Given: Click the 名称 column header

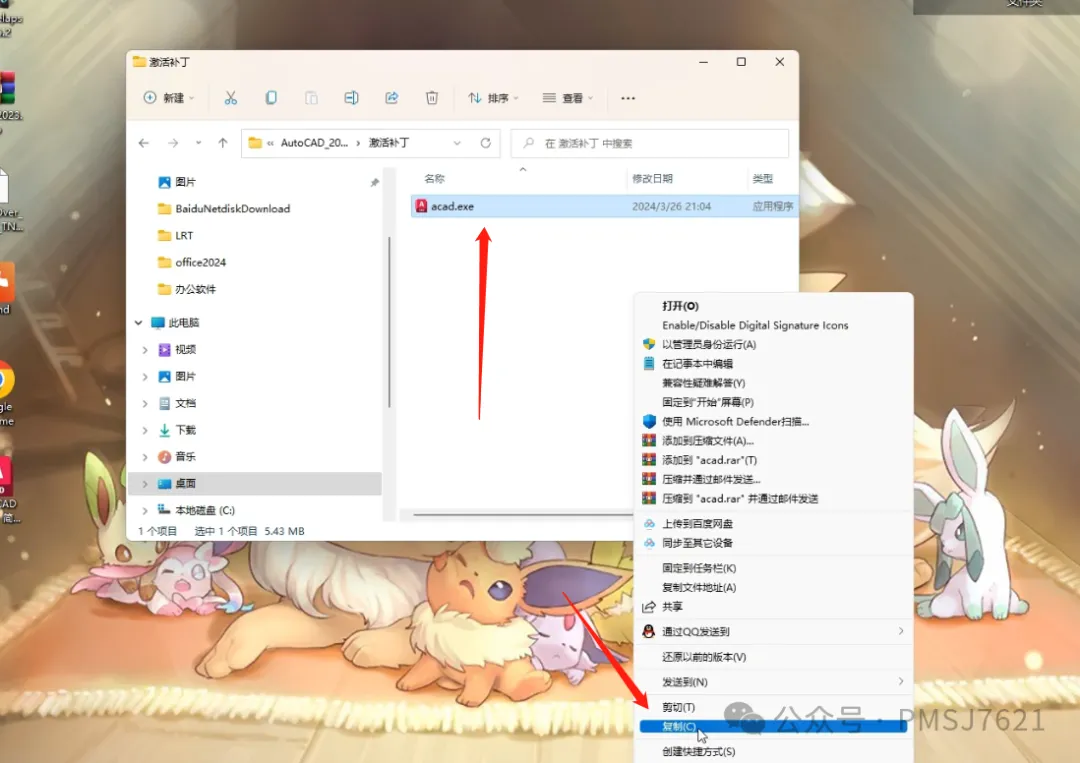Looking at the screenshot, I should 435,179.
